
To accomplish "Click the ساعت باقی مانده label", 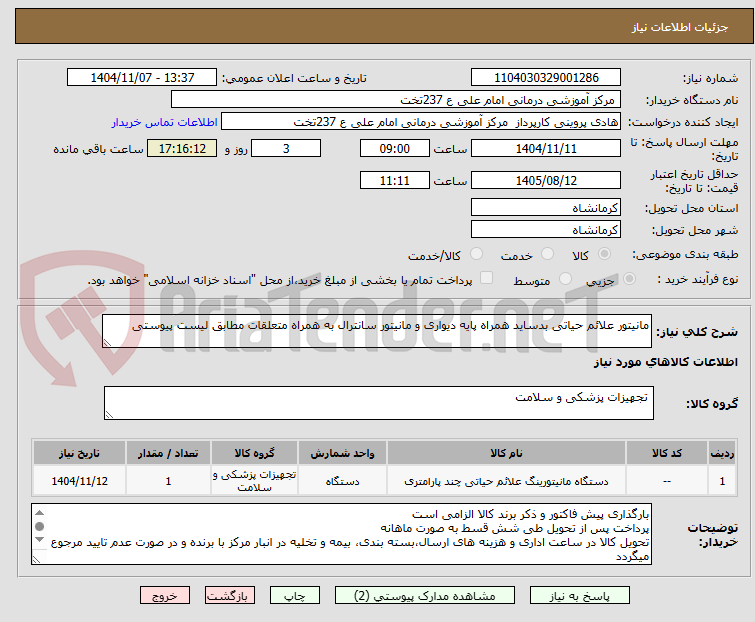I will pos(98,149).
